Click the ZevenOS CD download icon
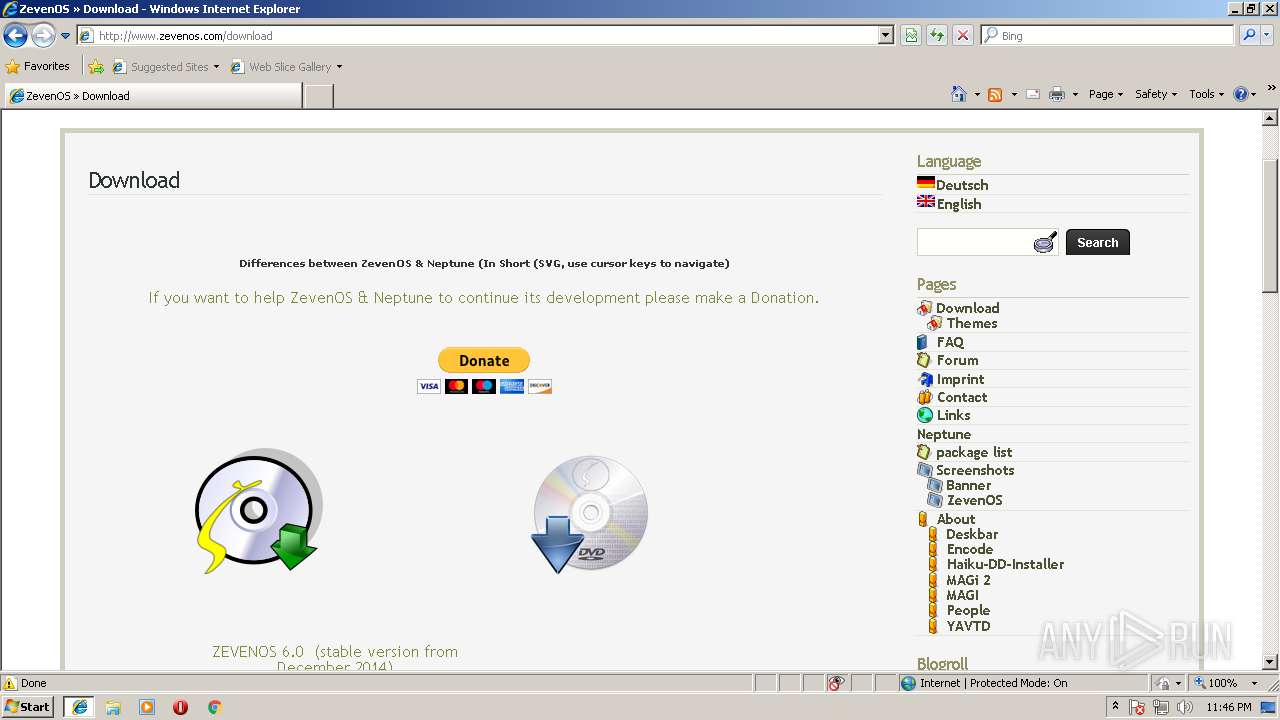The width and height of the screenshot is (1280, 720). [x=258, y=511]
